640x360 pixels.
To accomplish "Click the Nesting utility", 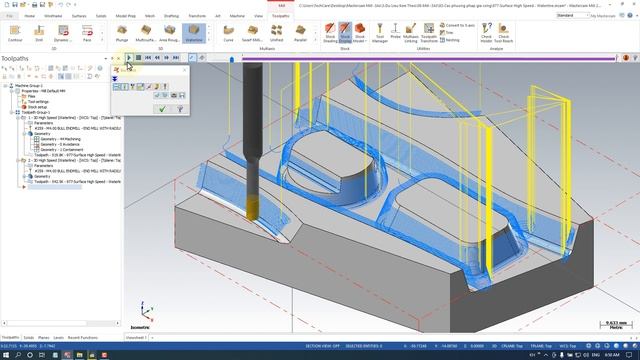I will click(x=449, y=40).
